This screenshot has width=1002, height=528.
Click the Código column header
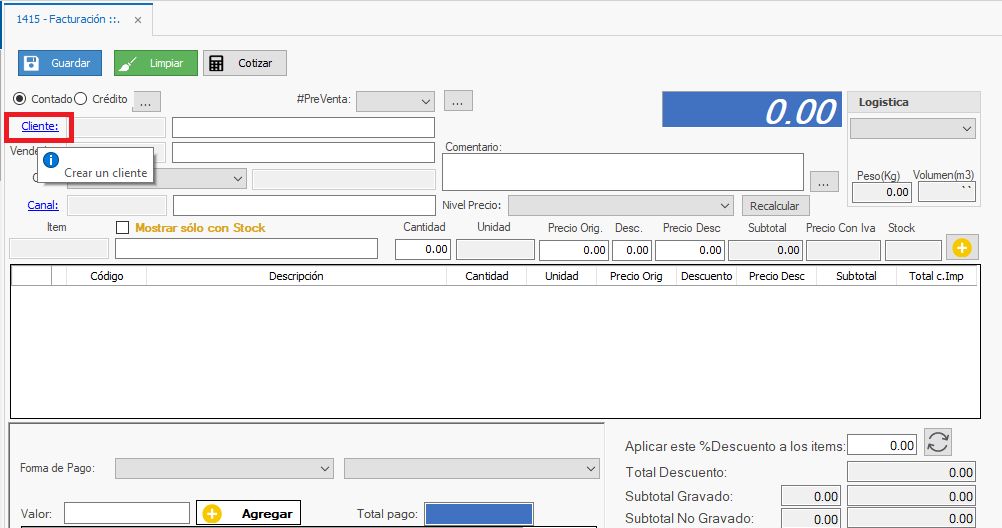click(x=107, y=276)
